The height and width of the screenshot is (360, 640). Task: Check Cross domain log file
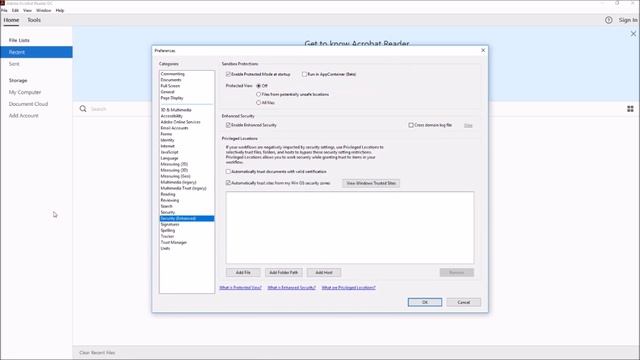coord(411,125)
